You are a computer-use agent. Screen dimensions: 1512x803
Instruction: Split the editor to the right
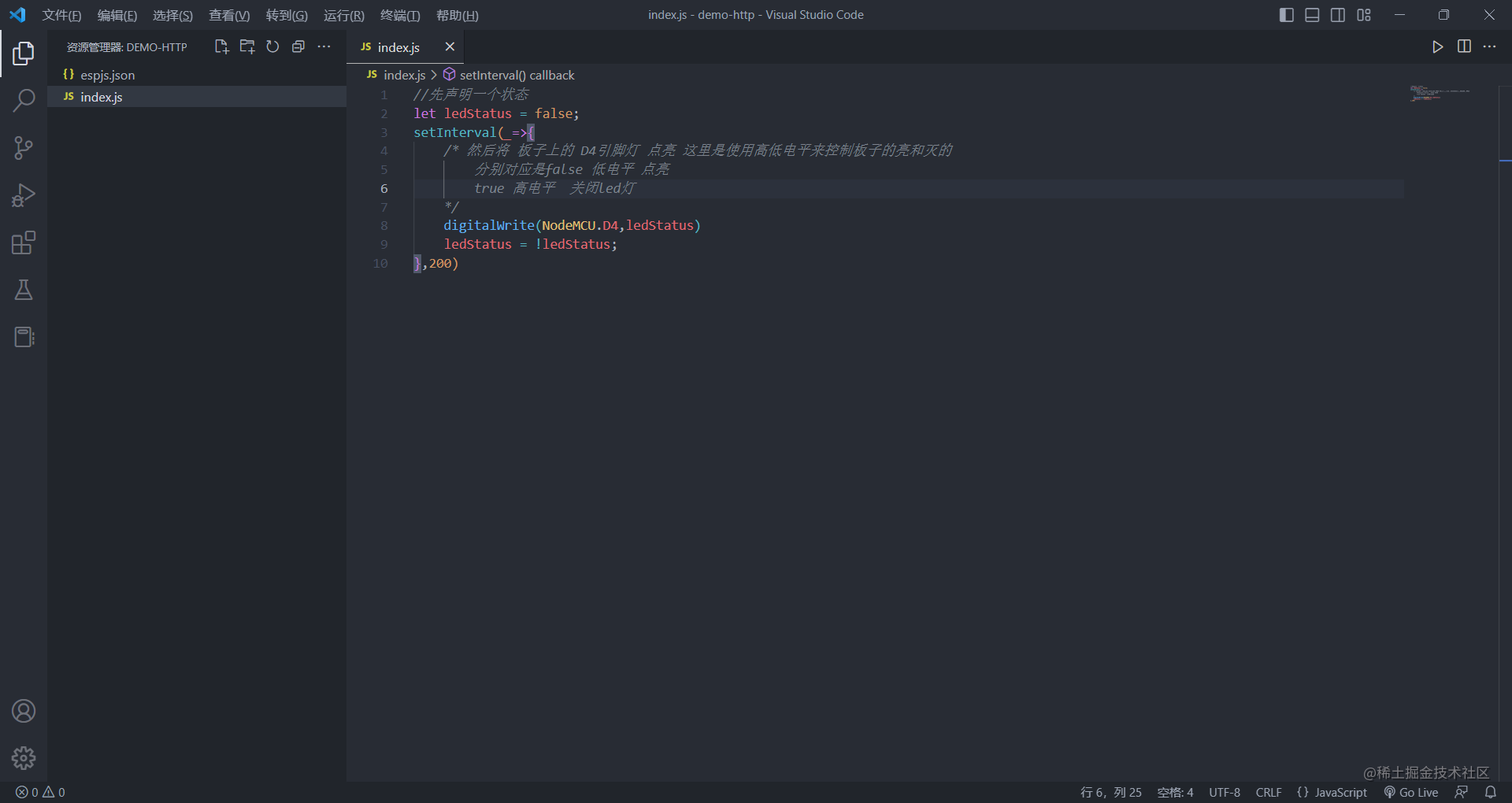click(x=1464, y=46)
